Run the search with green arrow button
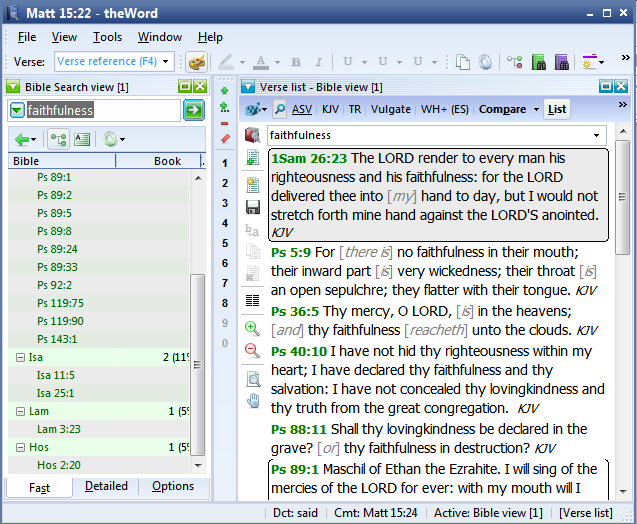 point(193,110)
